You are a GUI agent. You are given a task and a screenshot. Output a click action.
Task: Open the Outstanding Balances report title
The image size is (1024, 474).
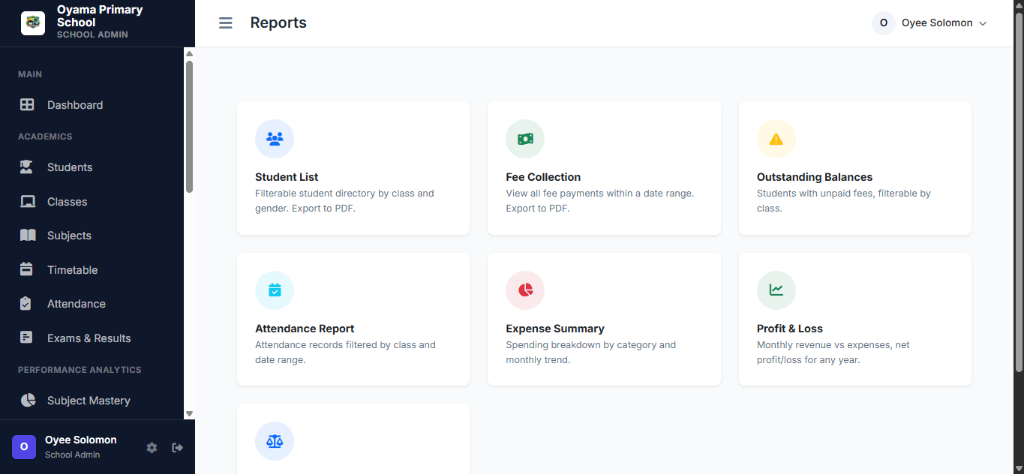tap(814, 177)
